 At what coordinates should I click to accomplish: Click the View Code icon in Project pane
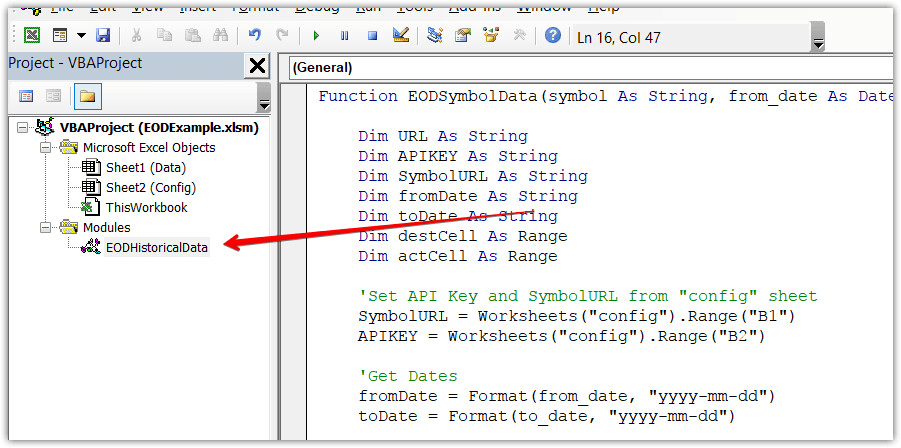point(26,96)
